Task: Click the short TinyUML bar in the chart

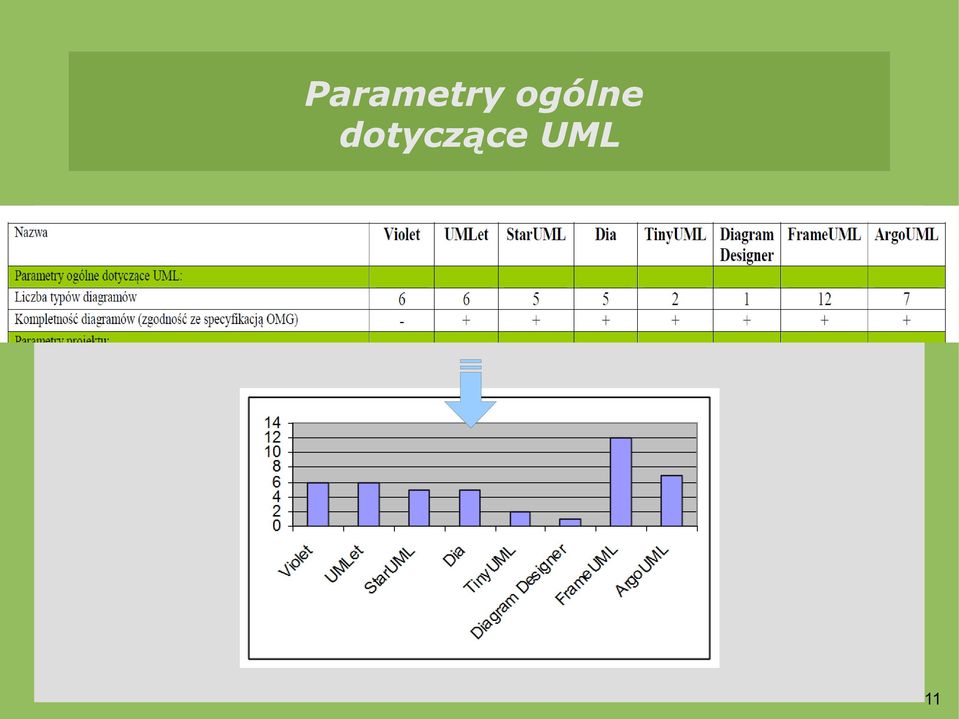Action: [520, 519]
